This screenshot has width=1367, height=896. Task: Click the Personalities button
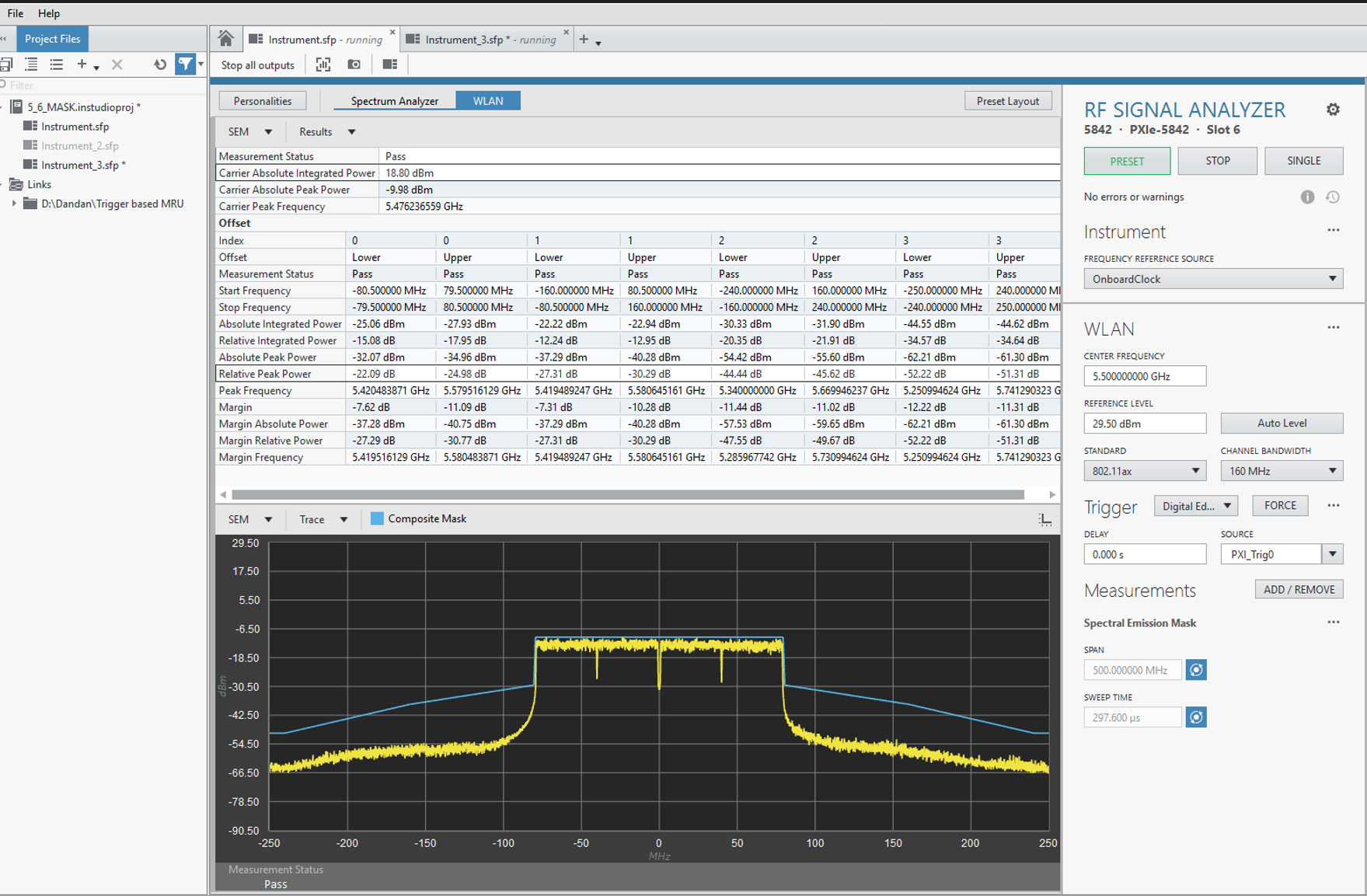263,101
